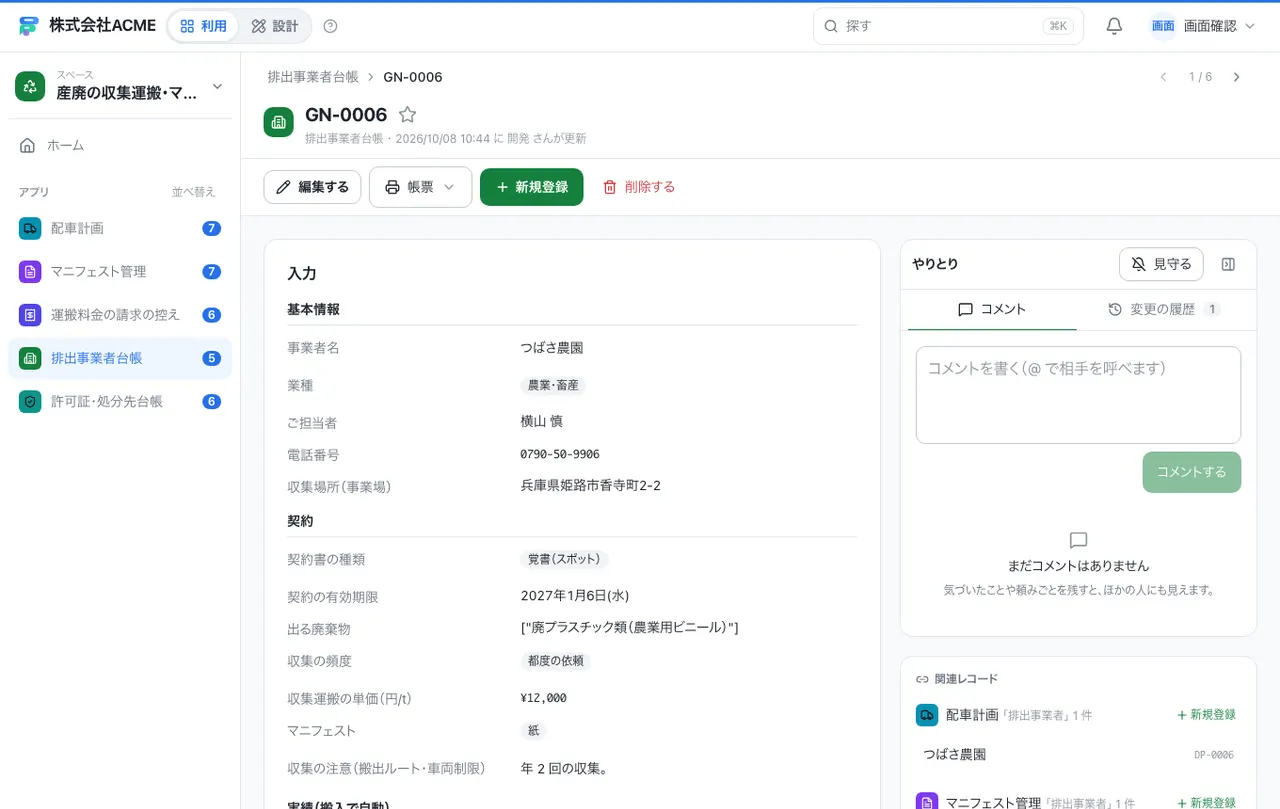Click the GN-0006 record header icon
The height and width of the screenshot is (809, 1280).
279,122
